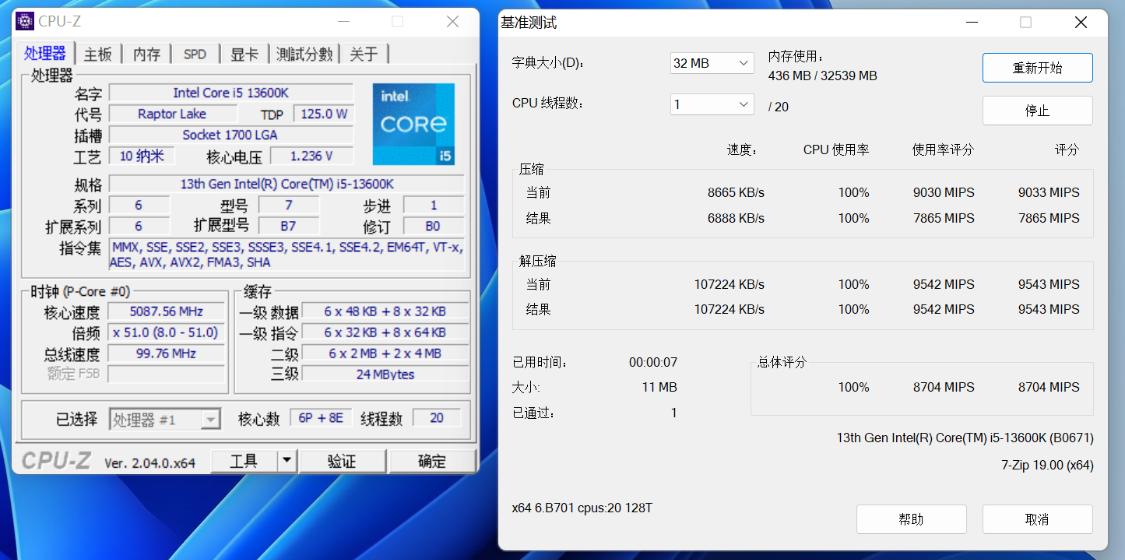This screenshot has width=1125, height=560.
Task: Click the 7-Zip 19.00 (x64) version text
Action: [x=1048, y=465]
